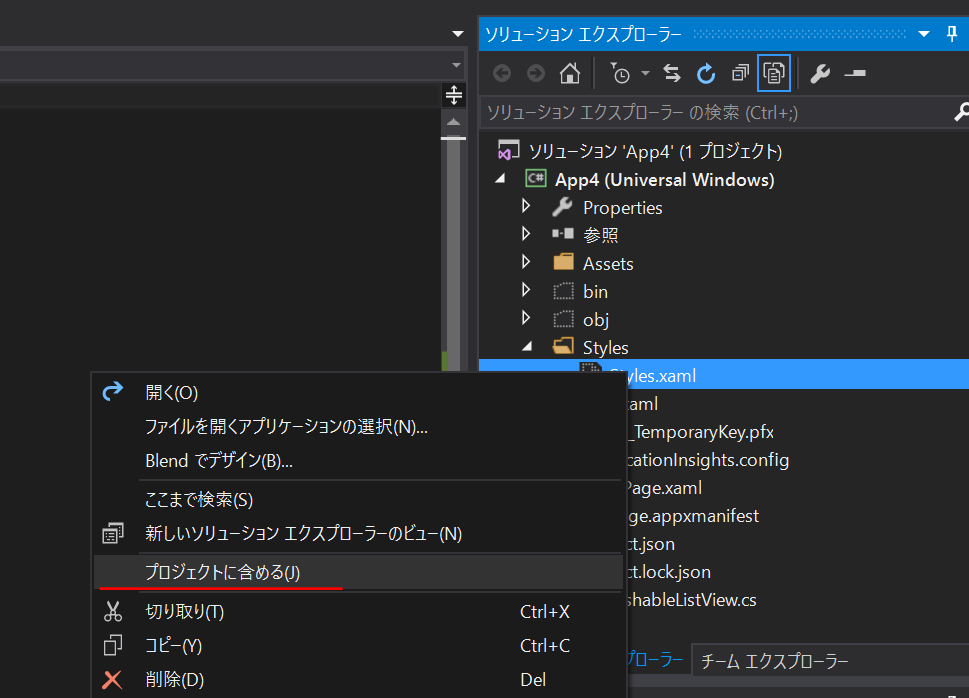This screenshot has height=698, width=969.
Task: Click the Back navigation arrow in Solution Explorer
Action: point(502,74)
